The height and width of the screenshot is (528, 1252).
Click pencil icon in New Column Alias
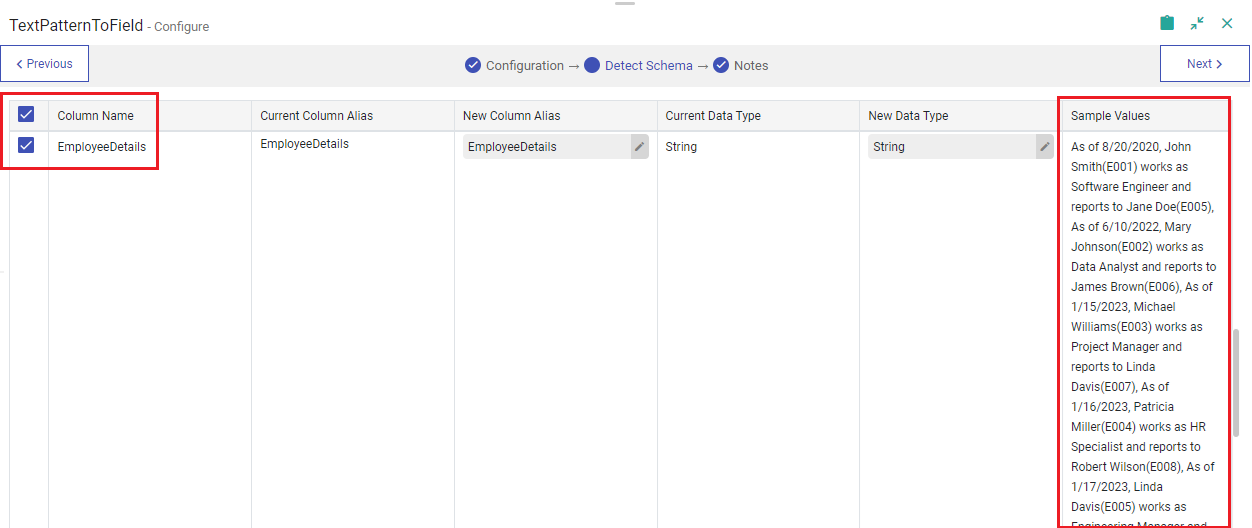(x=639, y=147)
